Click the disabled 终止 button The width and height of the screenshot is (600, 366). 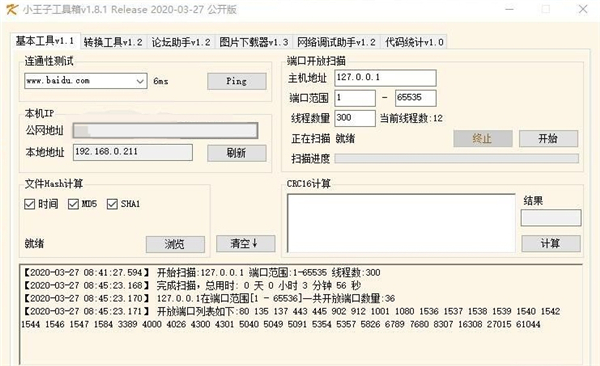pyautogui.click(x=483, y=139)
